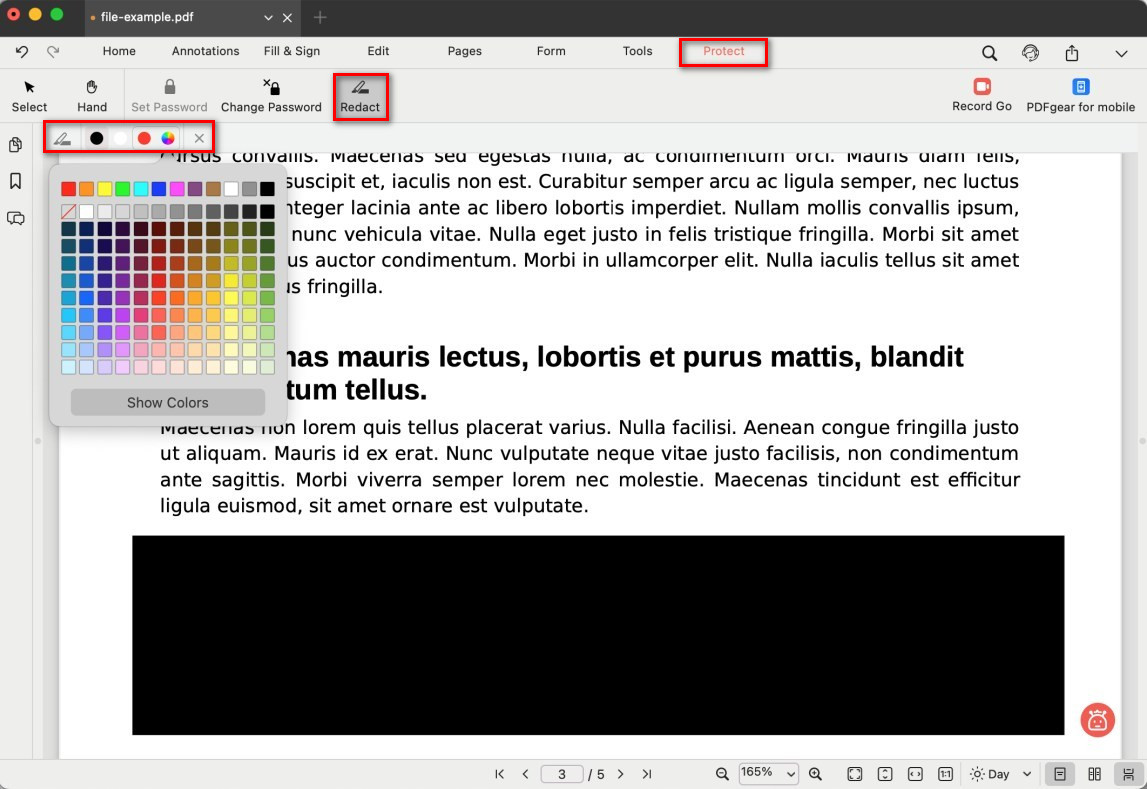Open the Fill & Sign tab
Image resolution: width=1147 pixels, height=789 pixels.
pyautogui.click(x=292, y=51)
